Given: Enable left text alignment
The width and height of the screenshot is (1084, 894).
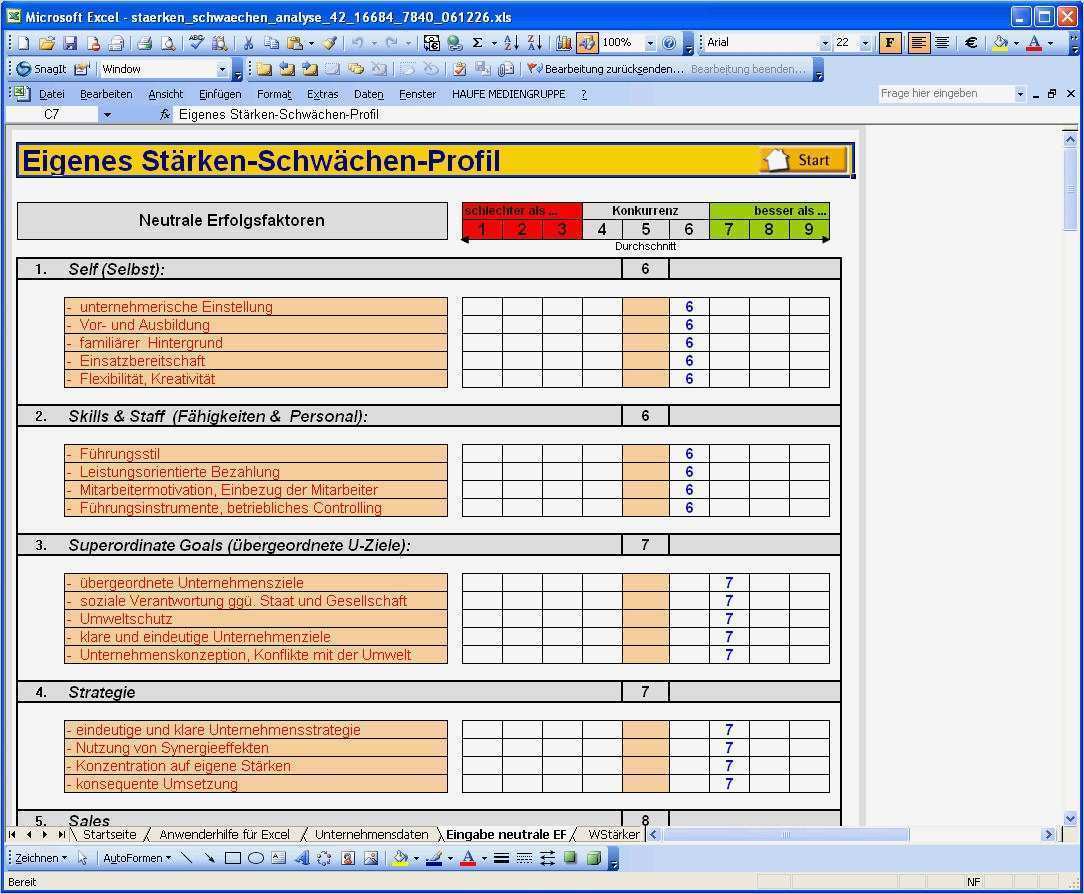Looking at the screenshot, I should [919, 42].
